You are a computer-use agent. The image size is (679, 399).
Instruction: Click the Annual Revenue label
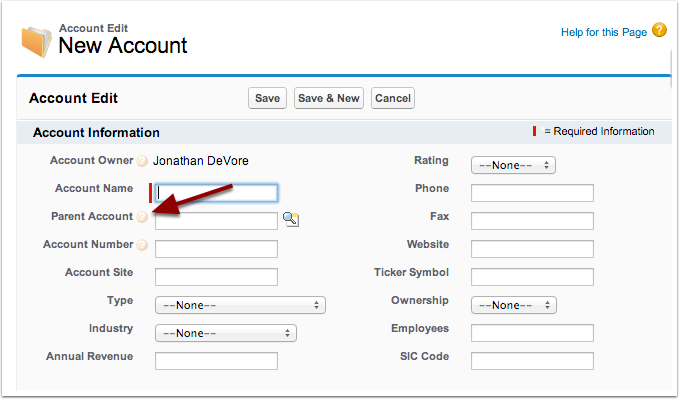pyautogui.click(x=90, y=357)
